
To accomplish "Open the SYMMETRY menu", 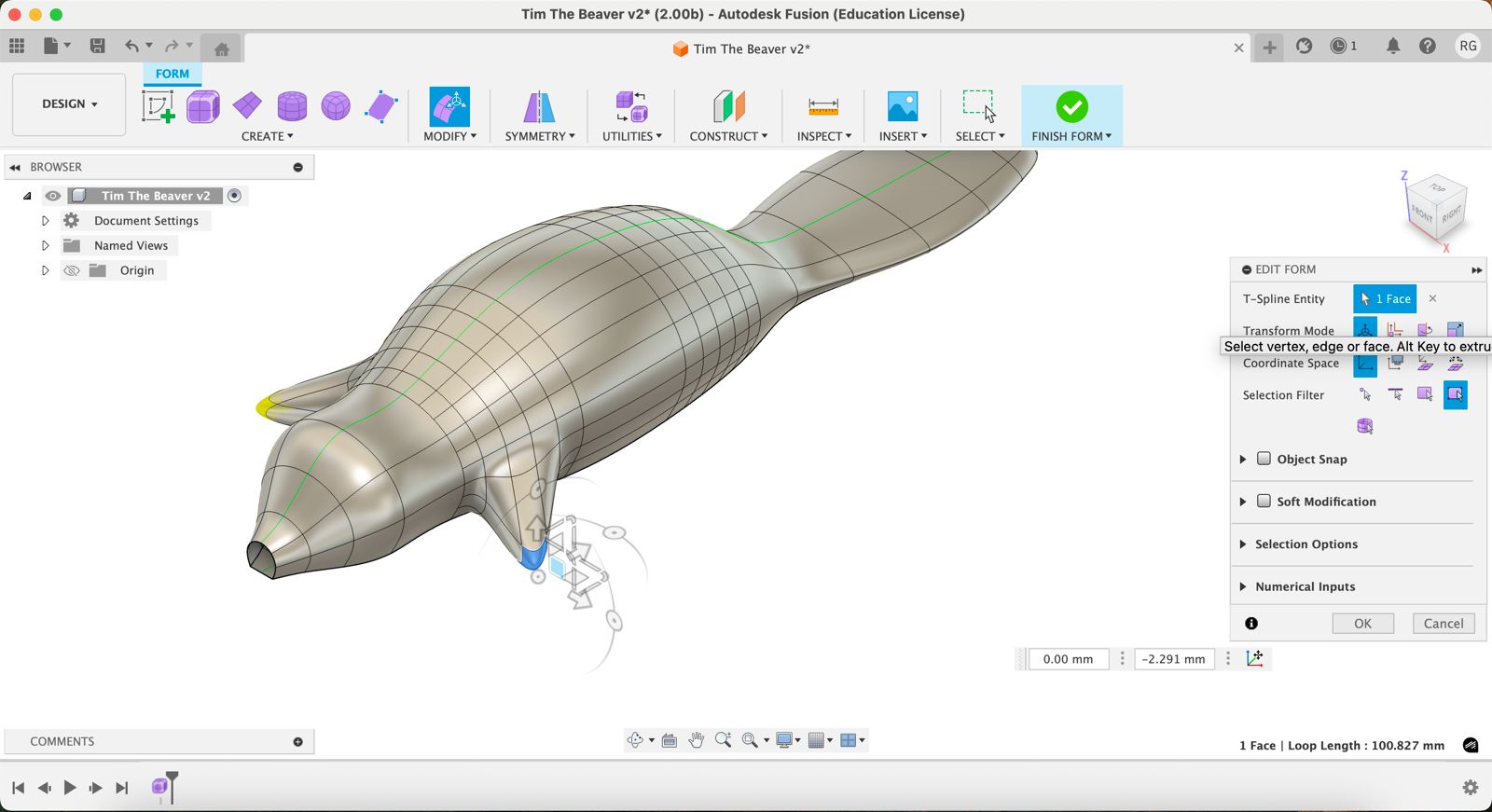I will coord(539,136).
